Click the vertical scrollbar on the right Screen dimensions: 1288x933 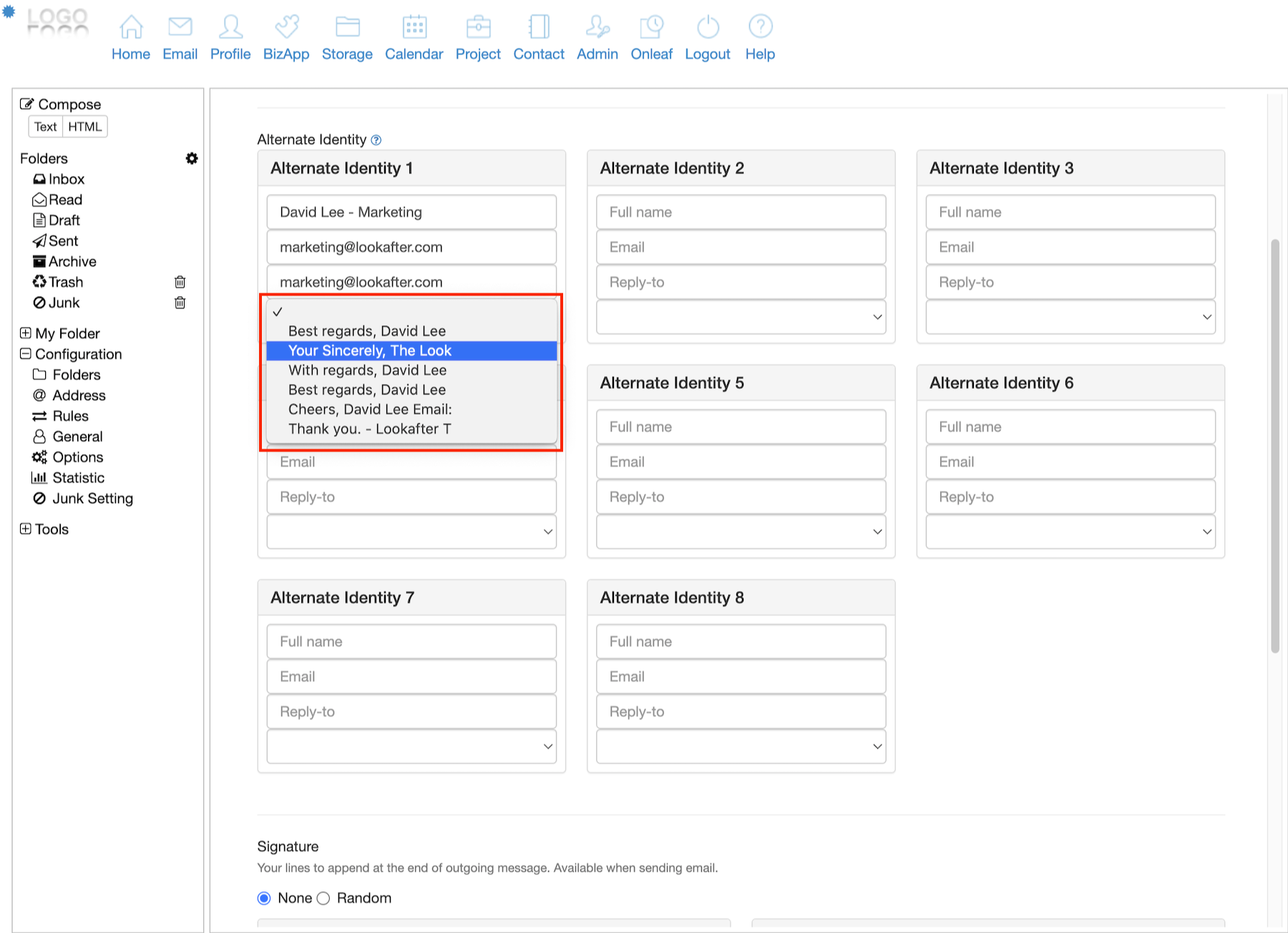(1274, 444)
